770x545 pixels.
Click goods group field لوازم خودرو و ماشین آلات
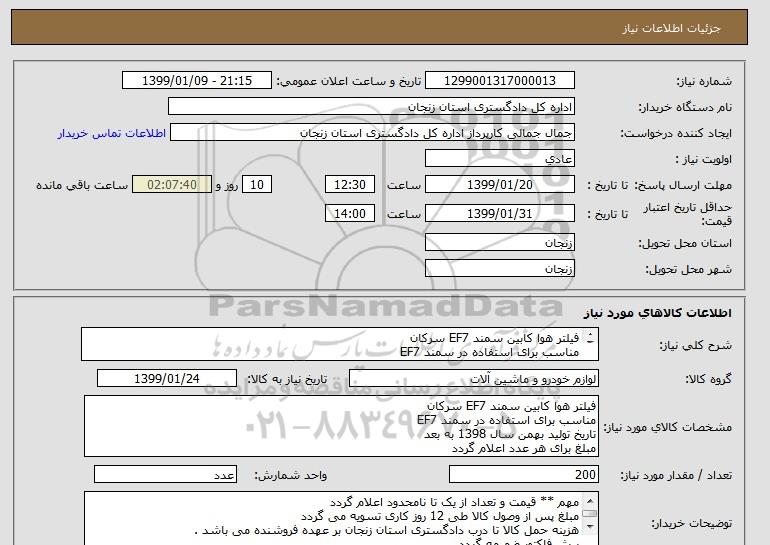point(474,379)
